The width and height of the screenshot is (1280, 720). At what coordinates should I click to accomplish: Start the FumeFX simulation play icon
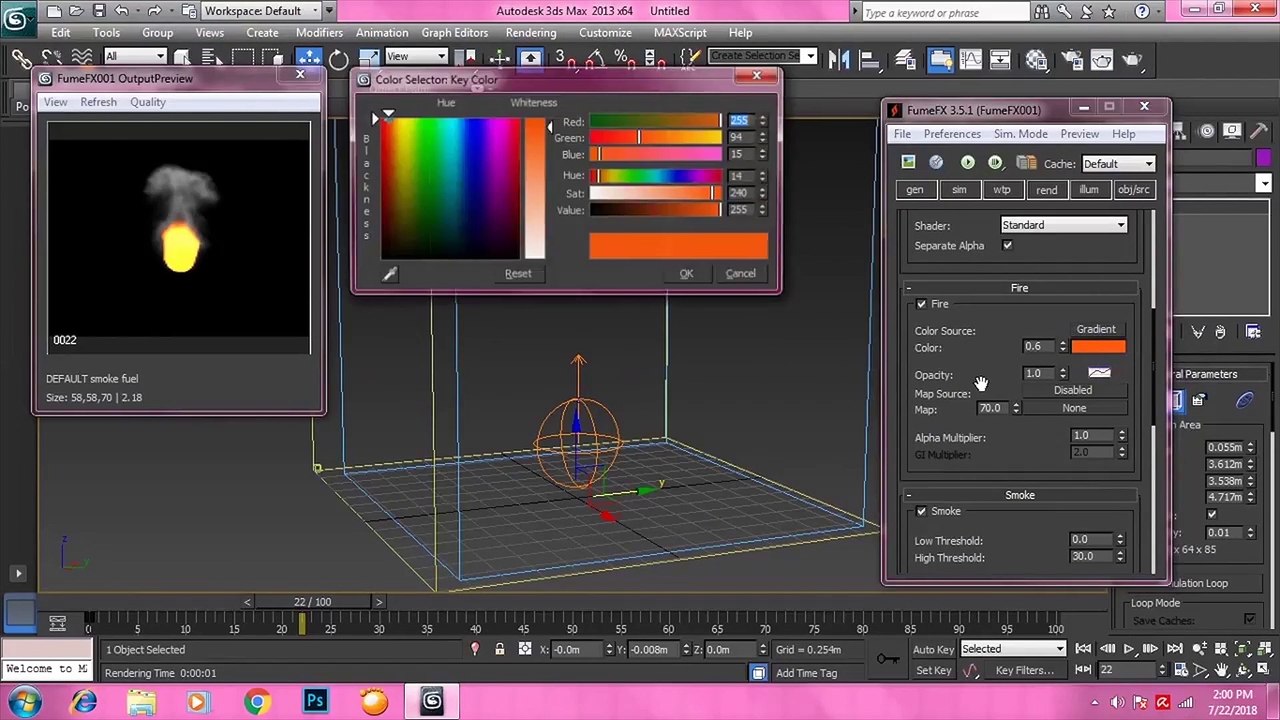(x=967, y=162)
